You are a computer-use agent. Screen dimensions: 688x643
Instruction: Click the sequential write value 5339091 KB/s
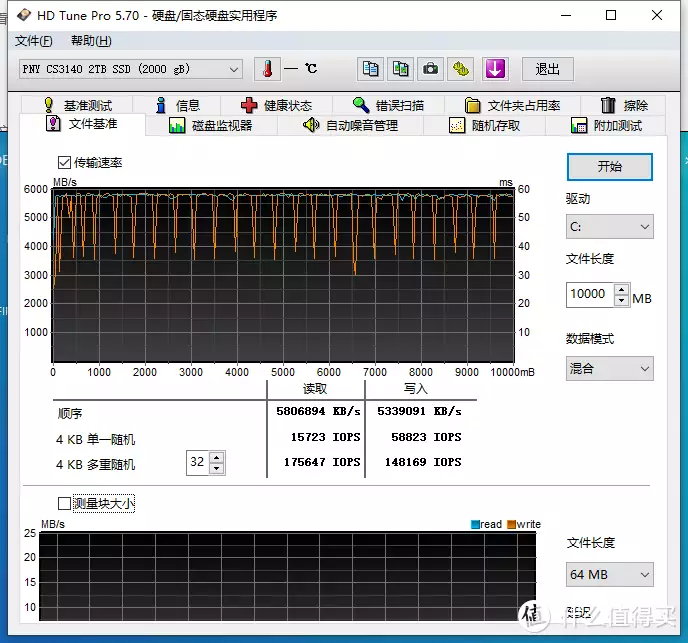tap(419, 411)
